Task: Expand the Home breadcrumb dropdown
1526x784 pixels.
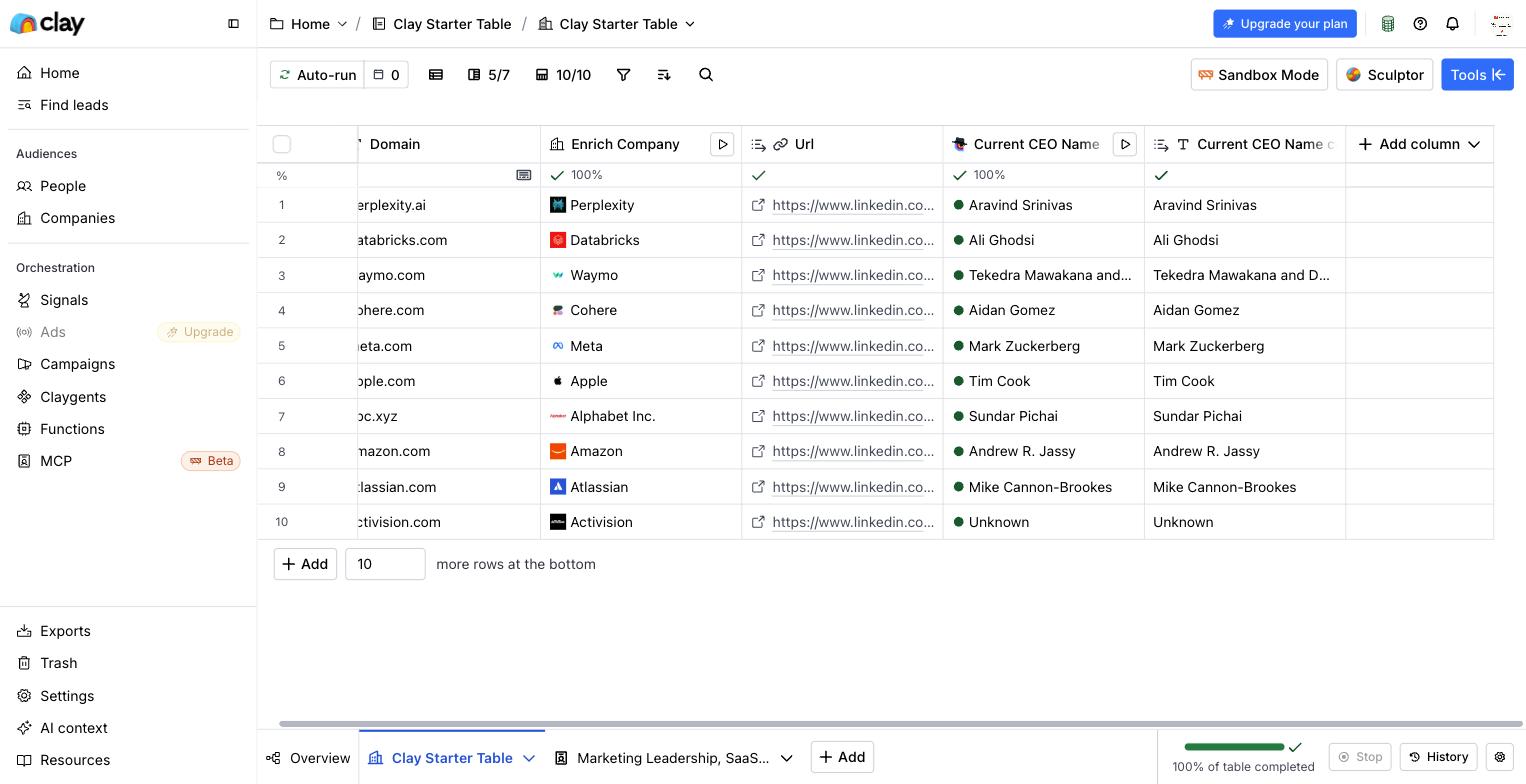Action: tap(342, 24)
